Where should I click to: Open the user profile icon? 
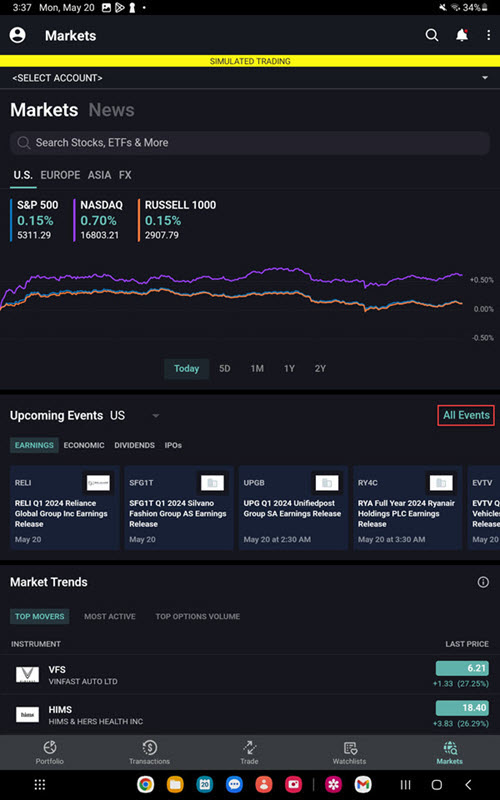click(x=17, y=35)
